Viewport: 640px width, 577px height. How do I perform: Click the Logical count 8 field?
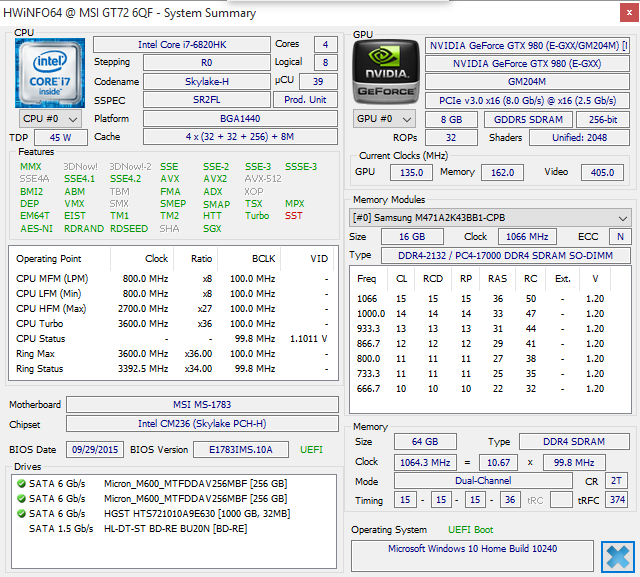[x=325, y=63]
